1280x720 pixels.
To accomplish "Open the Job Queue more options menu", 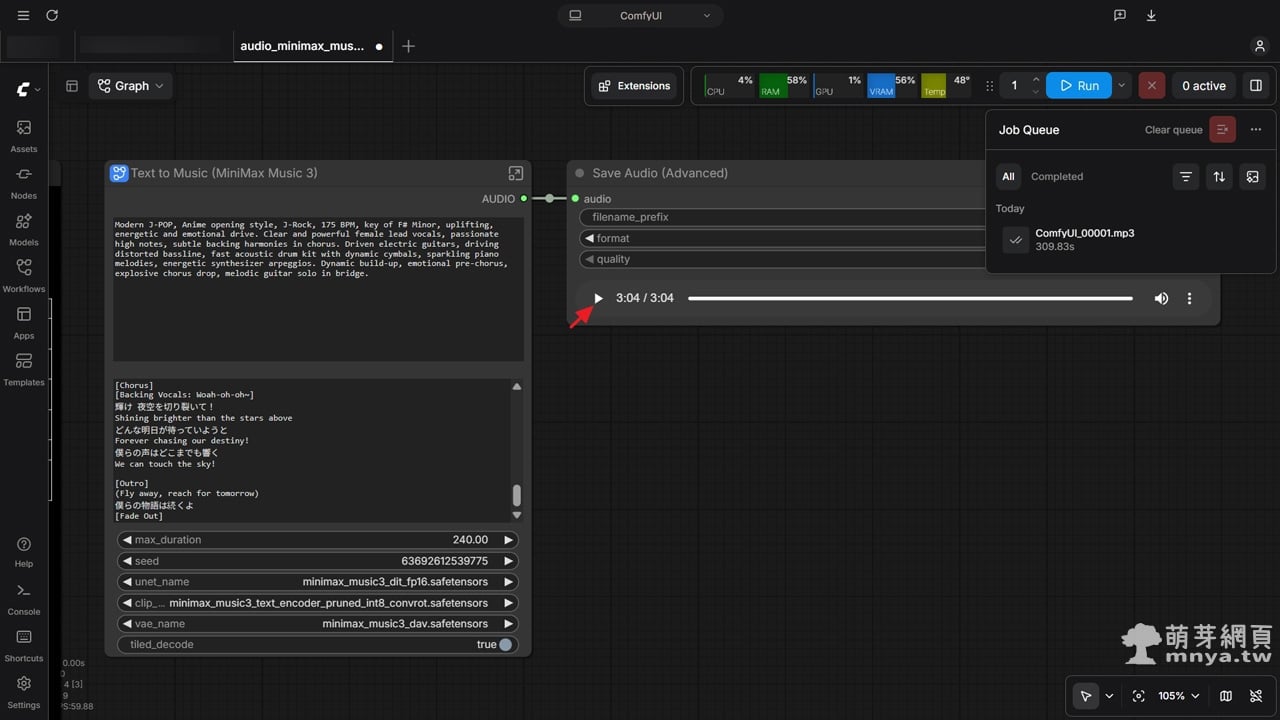I will click(1256, 130).
